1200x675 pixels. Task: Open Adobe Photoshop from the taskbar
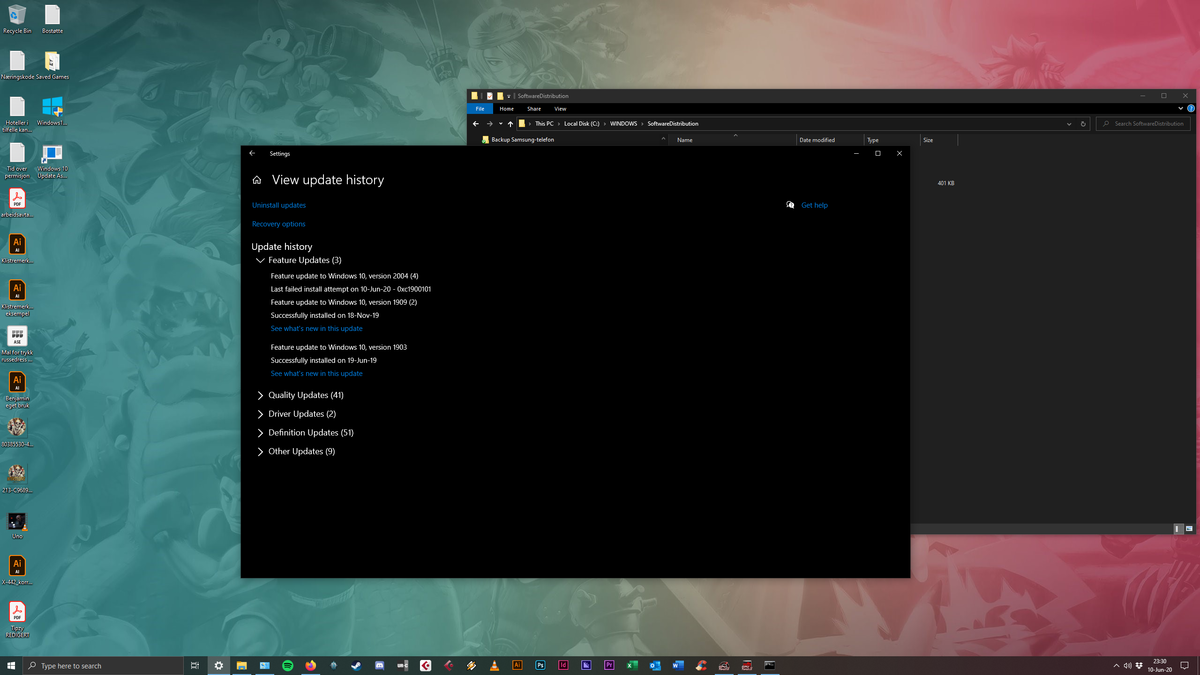pos(540,665)
